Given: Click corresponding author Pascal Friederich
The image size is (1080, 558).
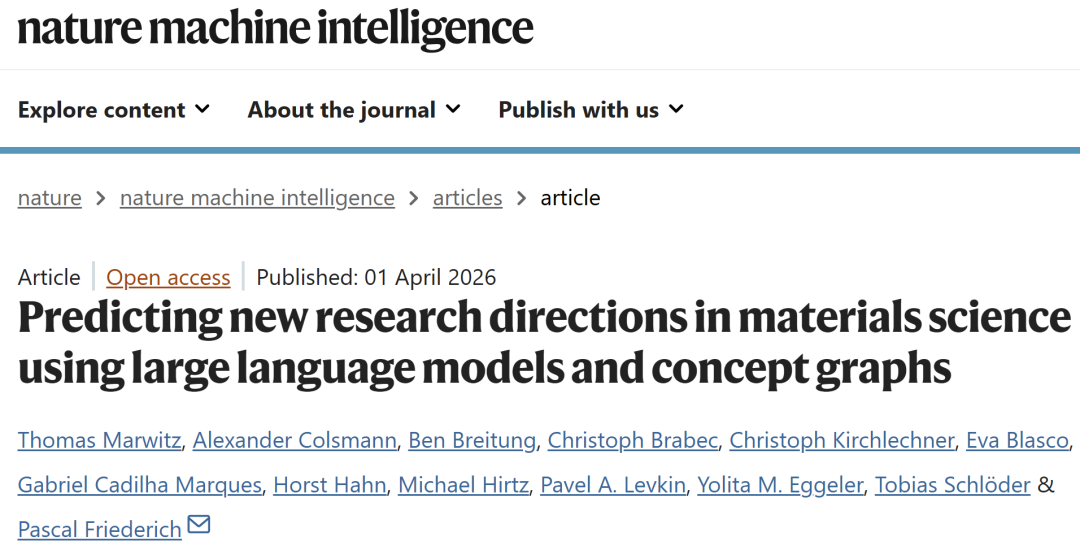Looking at the screenshot, I should click(x=99, y=528).
